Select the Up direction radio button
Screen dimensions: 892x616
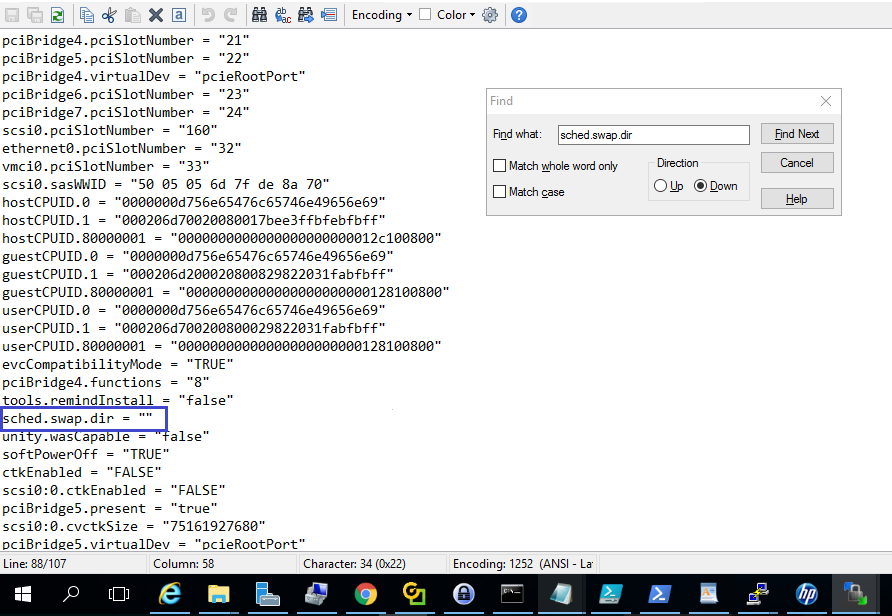660,186
